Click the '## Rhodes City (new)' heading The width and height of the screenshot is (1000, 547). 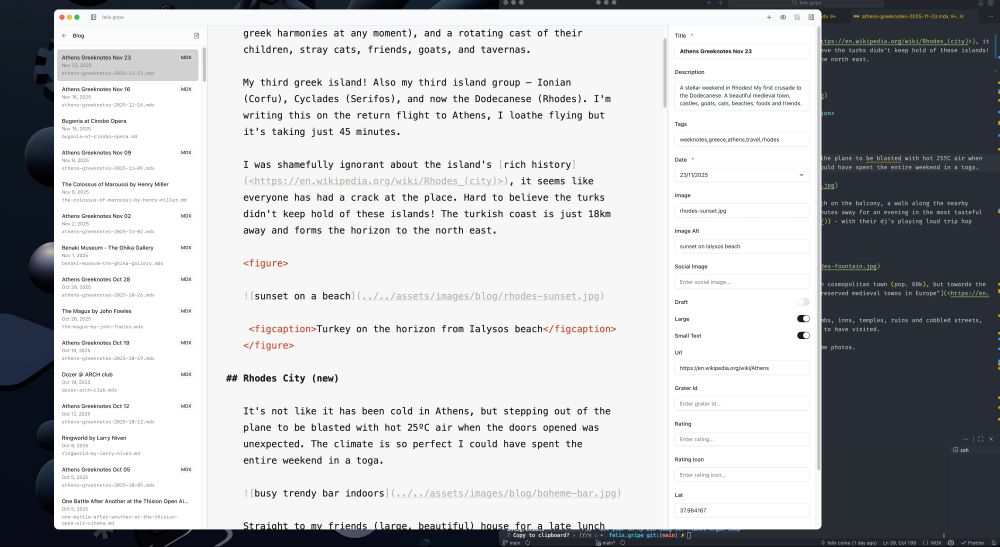pyautogui.click(x=283, y=378)
